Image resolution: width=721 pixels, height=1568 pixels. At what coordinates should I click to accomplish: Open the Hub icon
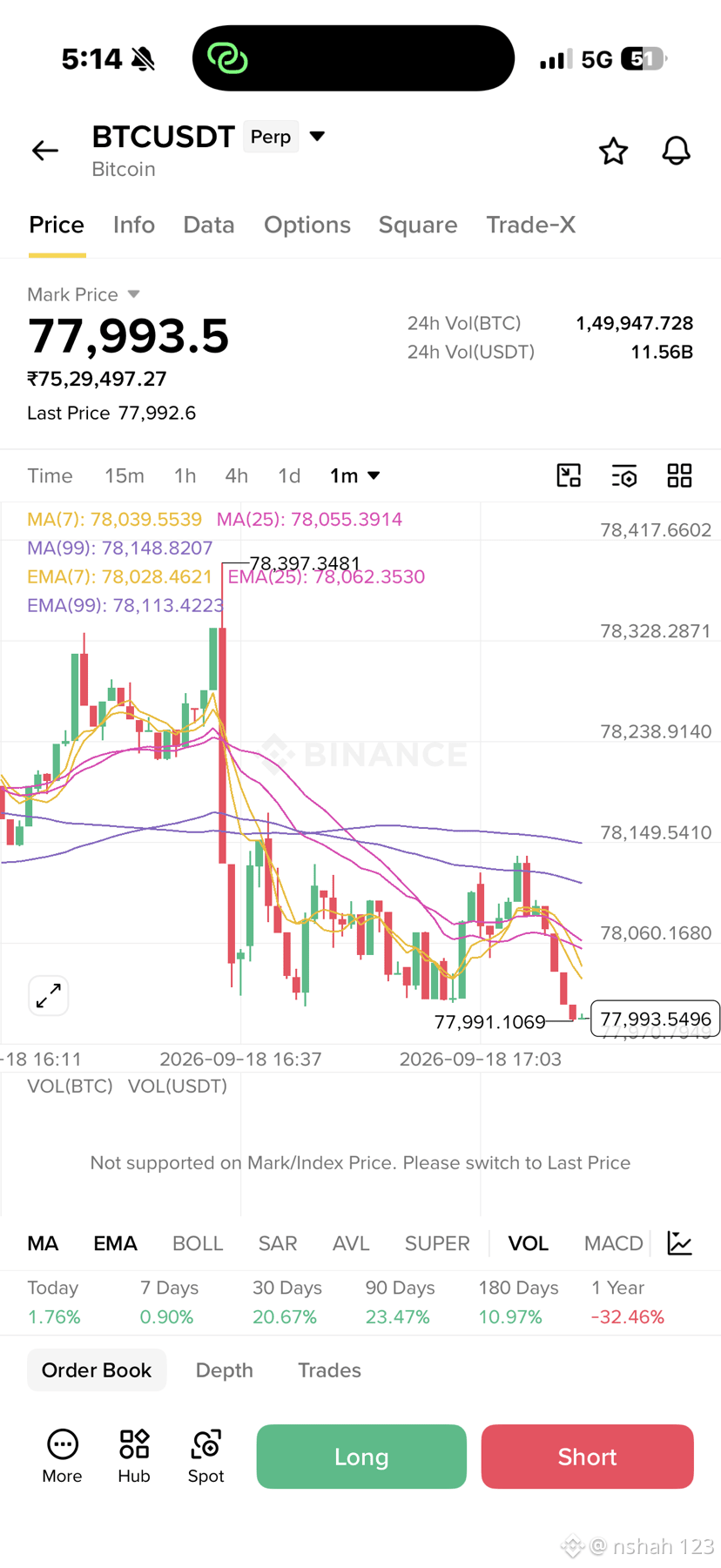coord(134,1456)
